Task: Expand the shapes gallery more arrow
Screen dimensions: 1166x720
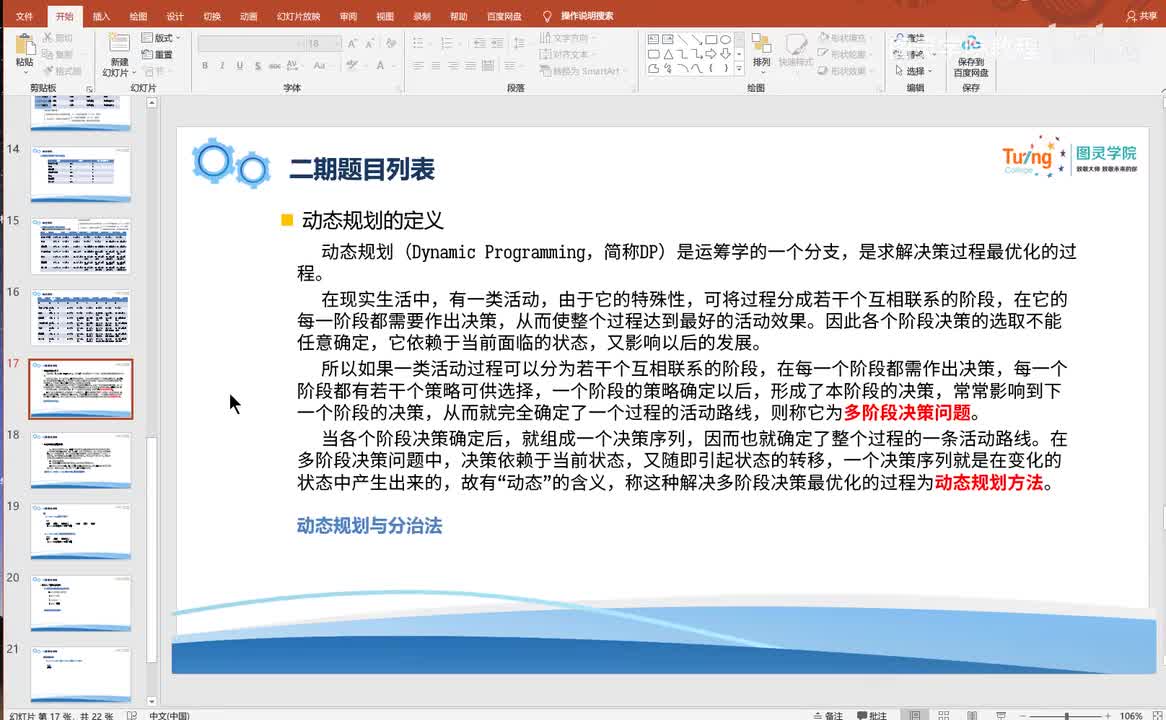Action: click(x=739, y=68)
